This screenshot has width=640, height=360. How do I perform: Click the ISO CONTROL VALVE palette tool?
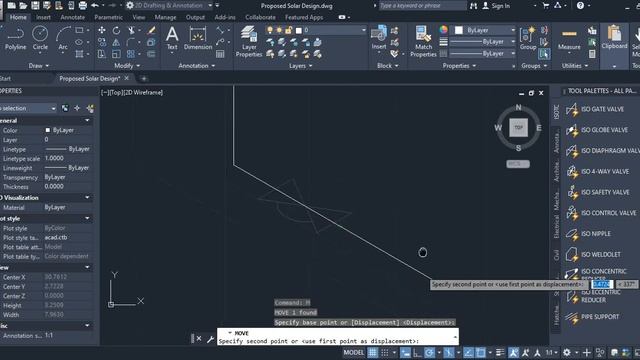click(x=601, y=213)
